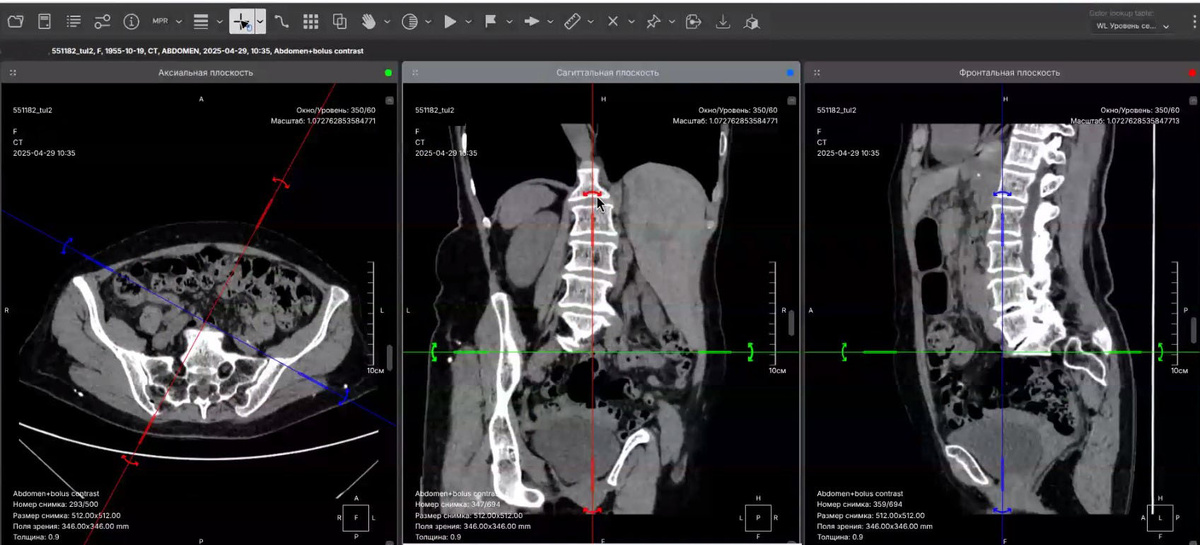Screen dimensions: 1200x545
Task: Expand the X icon dropdown arrow
Action: (x=631, y=21)
